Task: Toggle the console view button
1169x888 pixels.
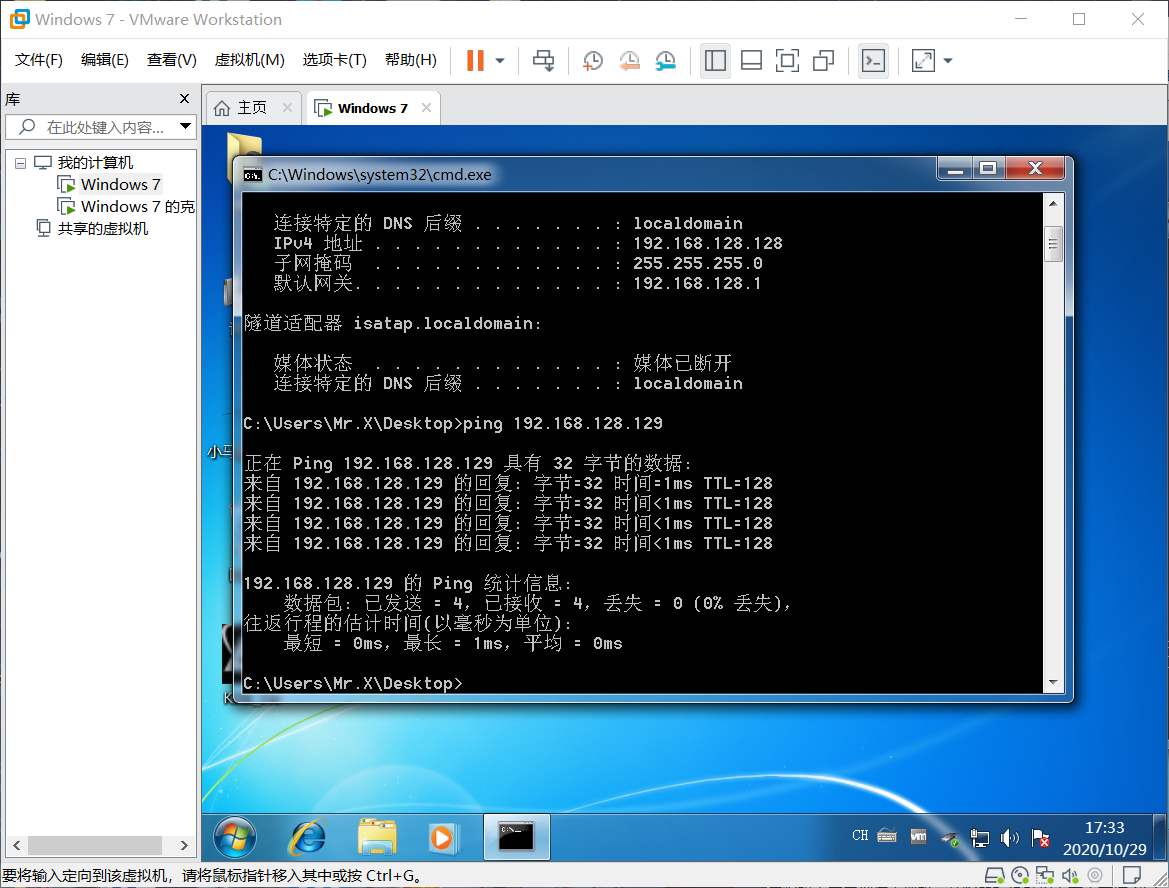Action: coord(873,60)
